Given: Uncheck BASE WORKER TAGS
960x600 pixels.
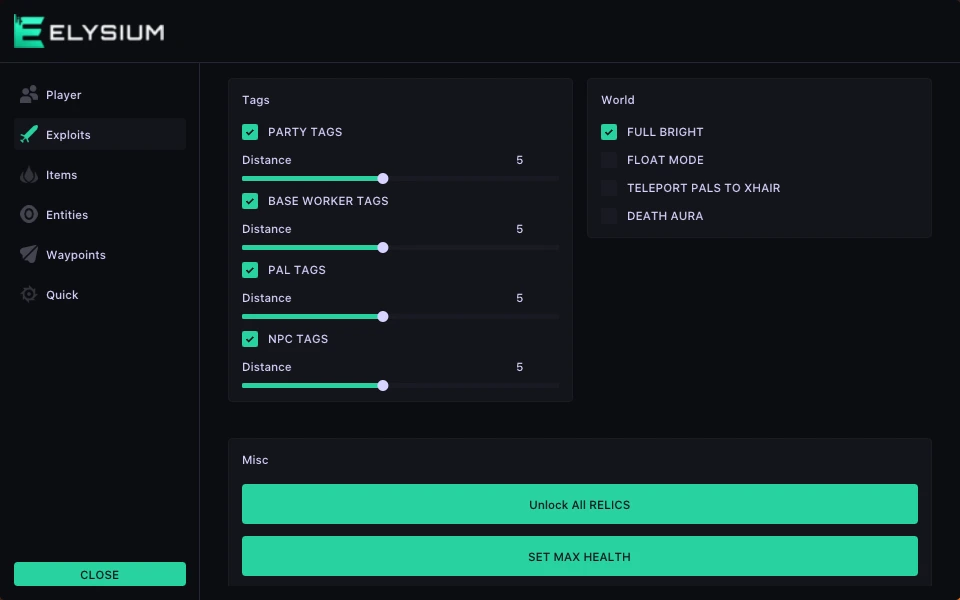Looking at the screenshot, I should tap(250, 201).
